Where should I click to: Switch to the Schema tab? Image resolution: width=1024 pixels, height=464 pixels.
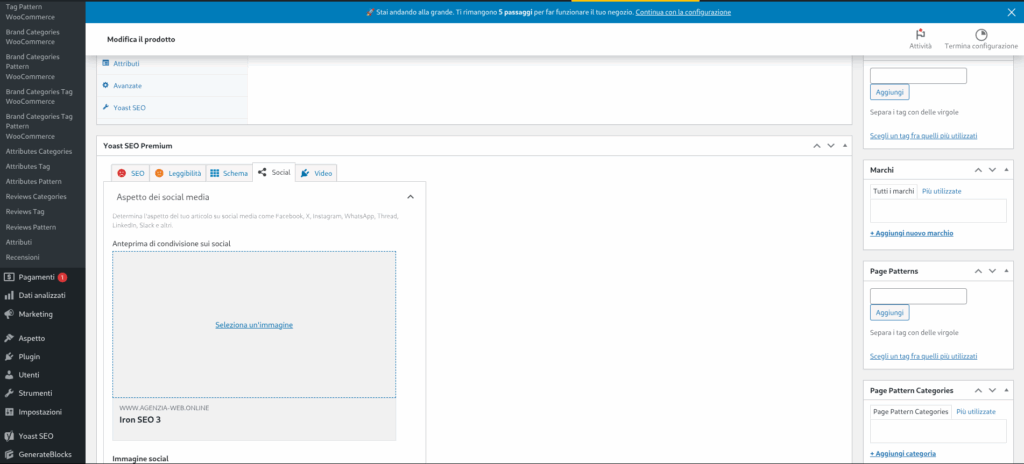click(x=229, y=173)
